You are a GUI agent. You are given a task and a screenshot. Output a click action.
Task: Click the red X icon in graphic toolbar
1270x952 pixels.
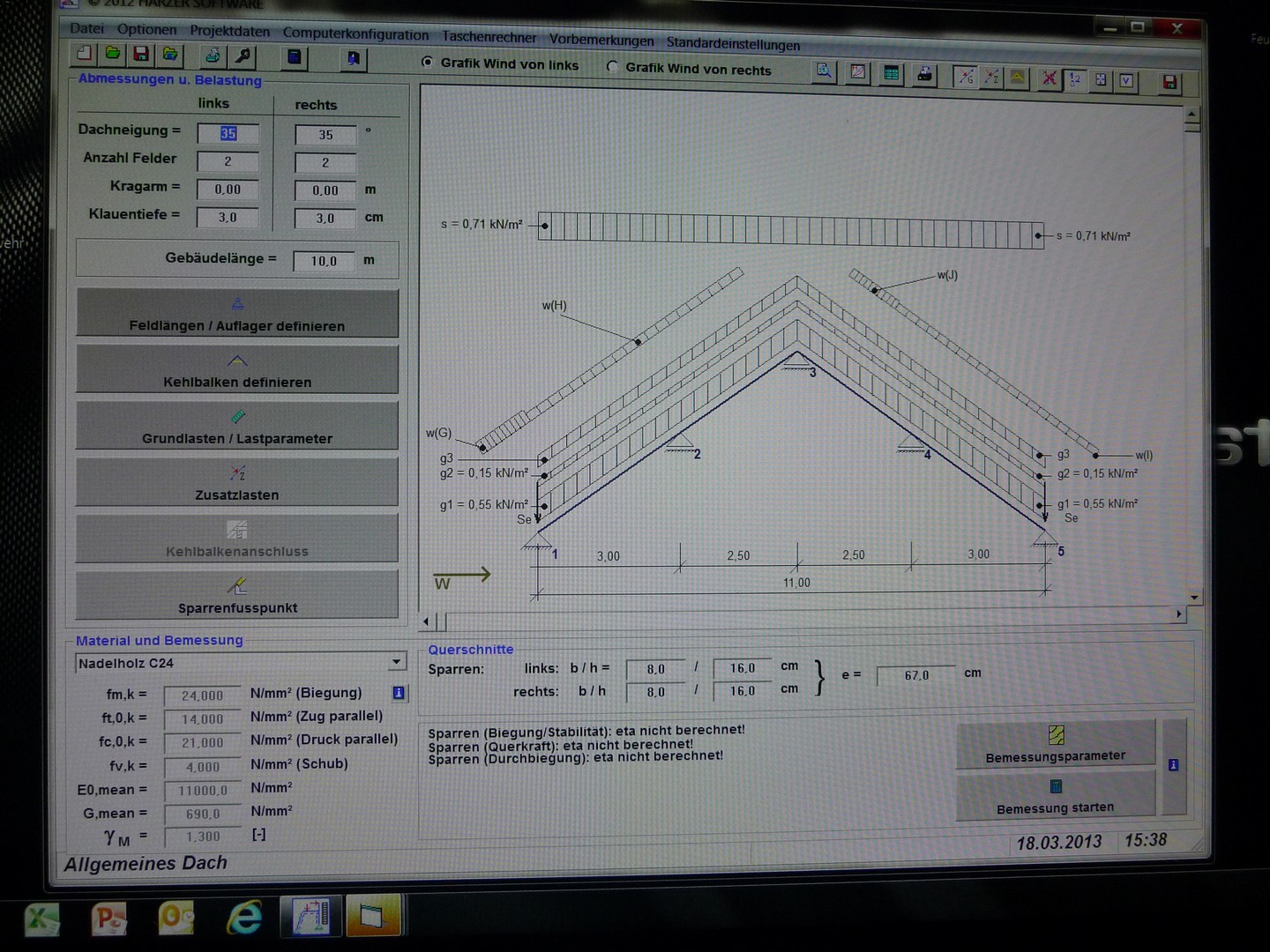1049,78
